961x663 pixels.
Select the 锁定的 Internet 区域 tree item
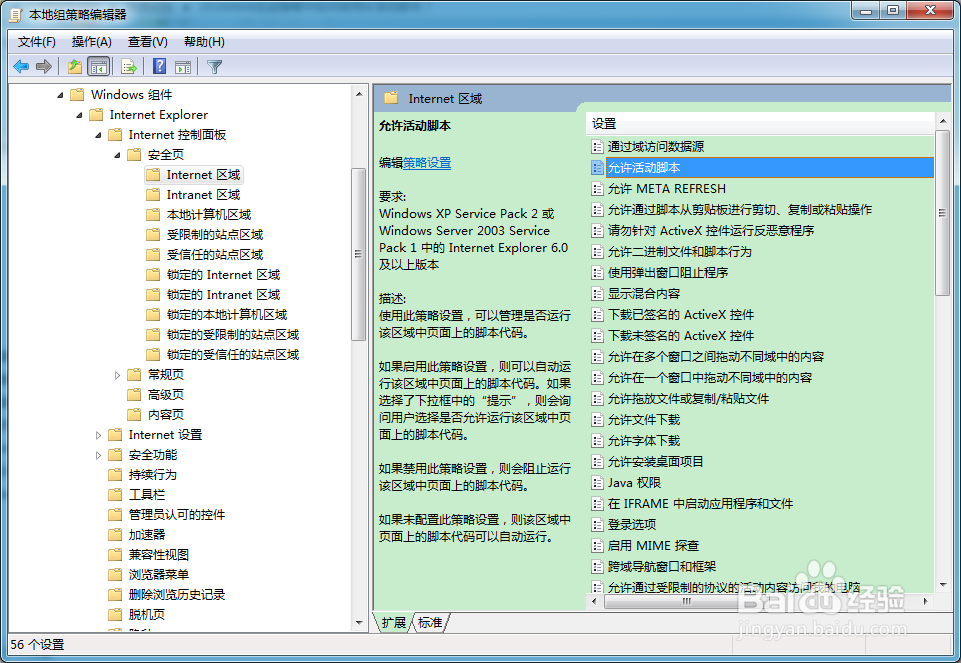tap(223, 275)
